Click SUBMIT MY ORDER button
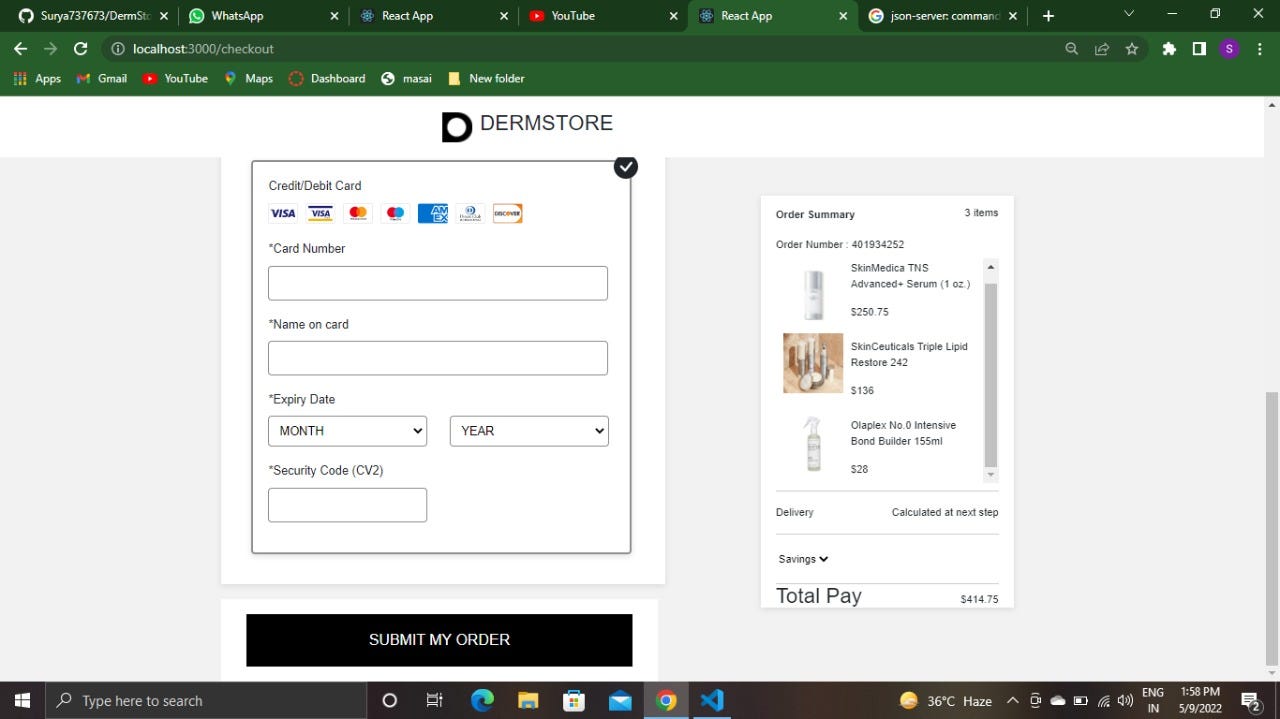The image size is (1280, 719). [439, 640]
